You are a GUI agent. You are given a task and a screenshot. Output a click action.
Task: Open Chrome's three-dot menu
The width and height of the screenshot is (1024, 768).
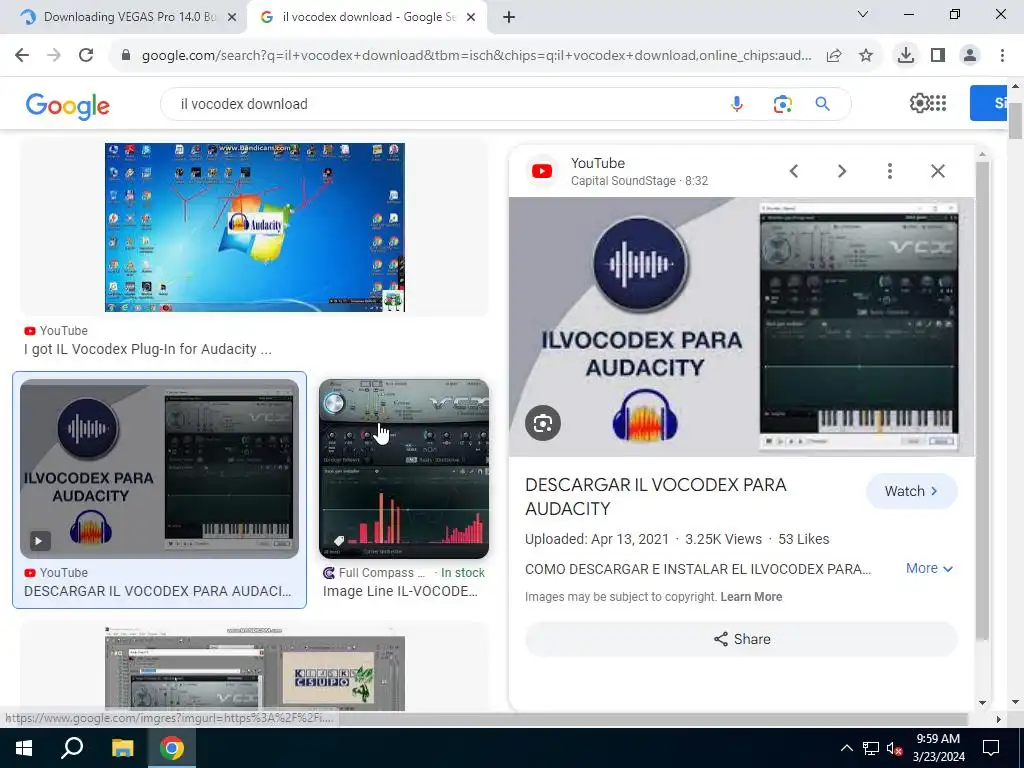coord(1002,56)
